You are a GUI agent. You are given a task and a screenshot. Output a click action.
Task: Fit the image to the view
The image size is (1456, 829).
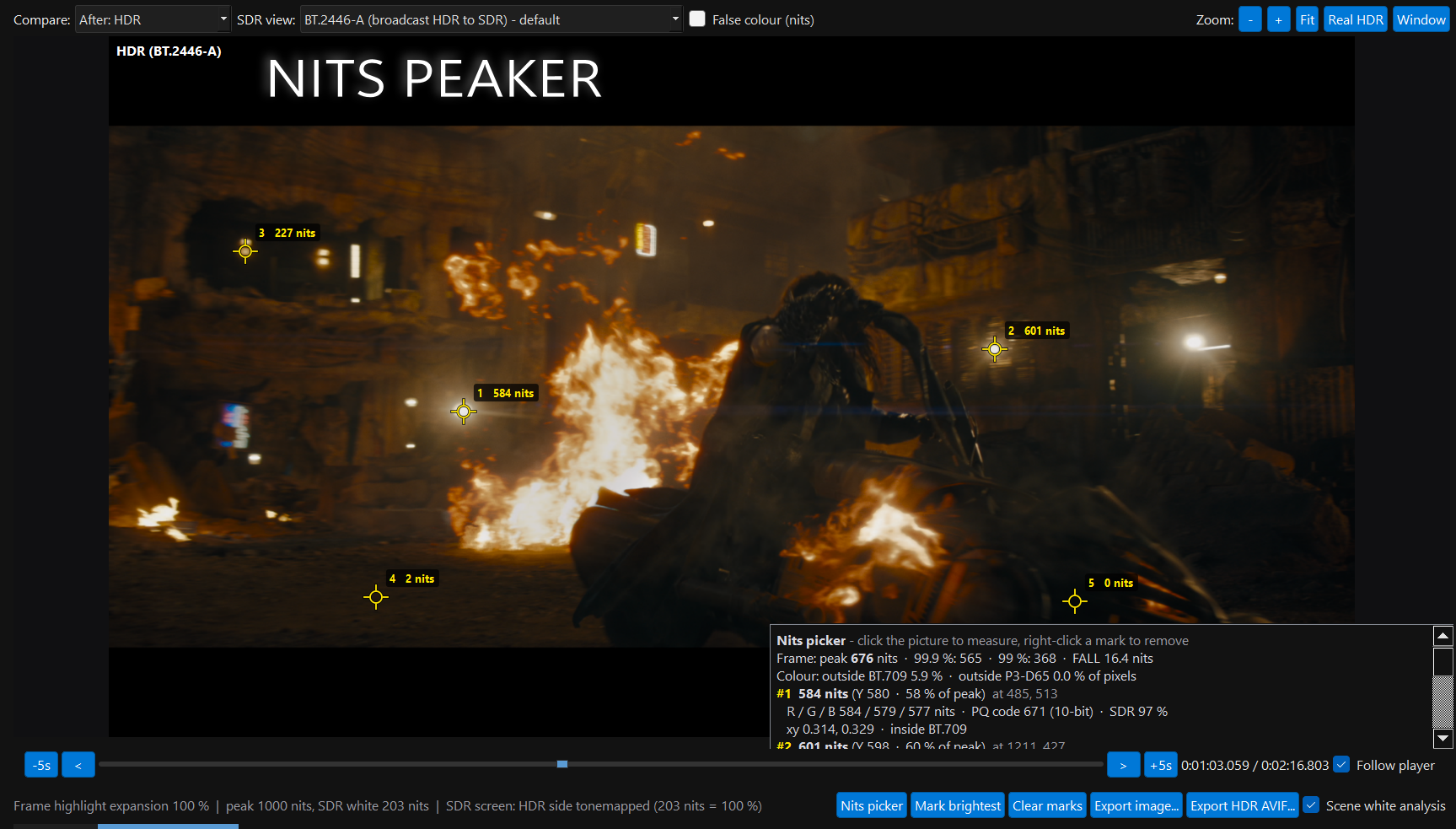coord(1307,19)
